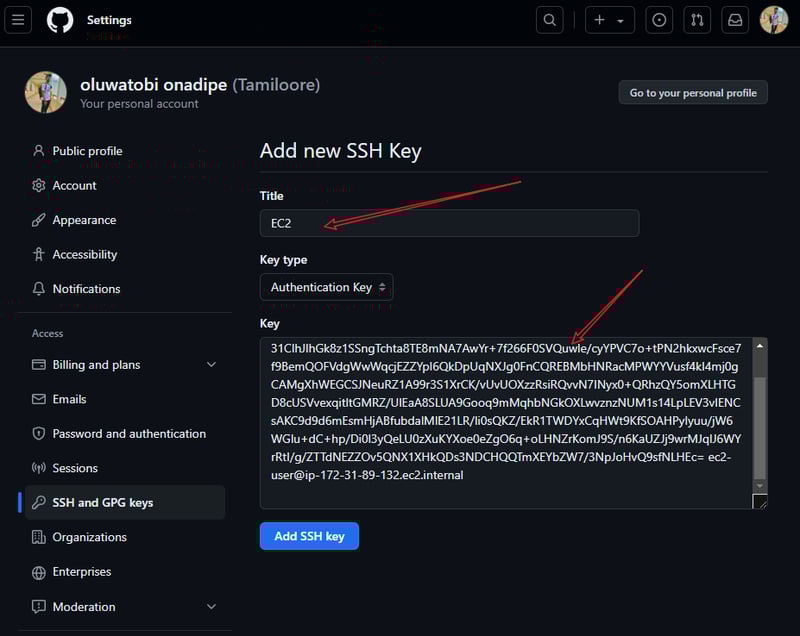This screenshot has width=800, height=636.
Task: Open the Public profile settings page
Action: coord(87,151)
